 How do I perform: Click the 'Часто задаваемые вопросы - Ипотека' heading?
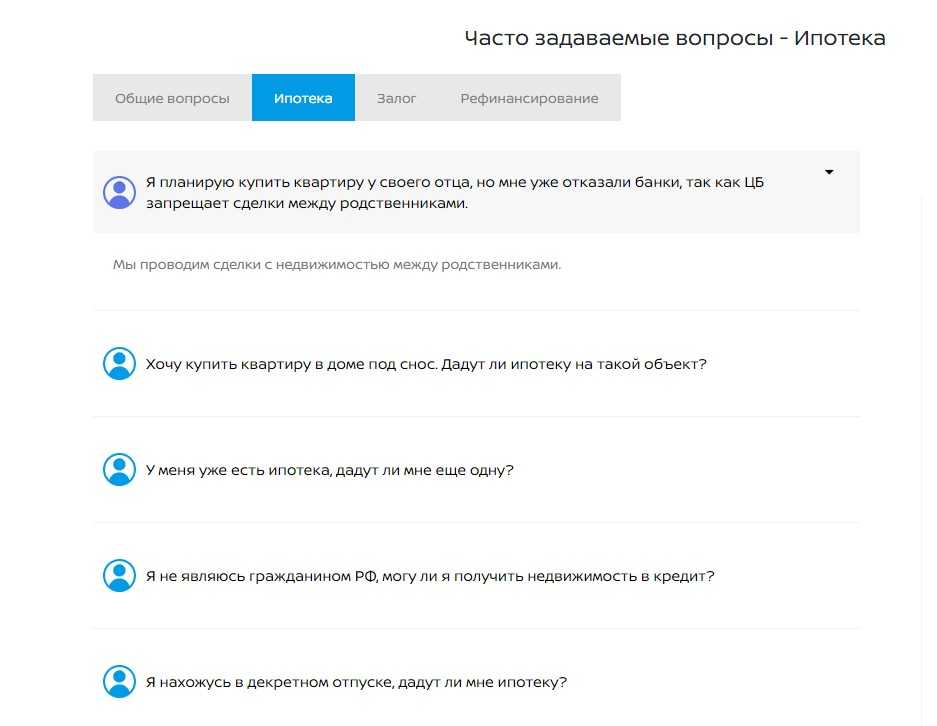click(675, 38)
